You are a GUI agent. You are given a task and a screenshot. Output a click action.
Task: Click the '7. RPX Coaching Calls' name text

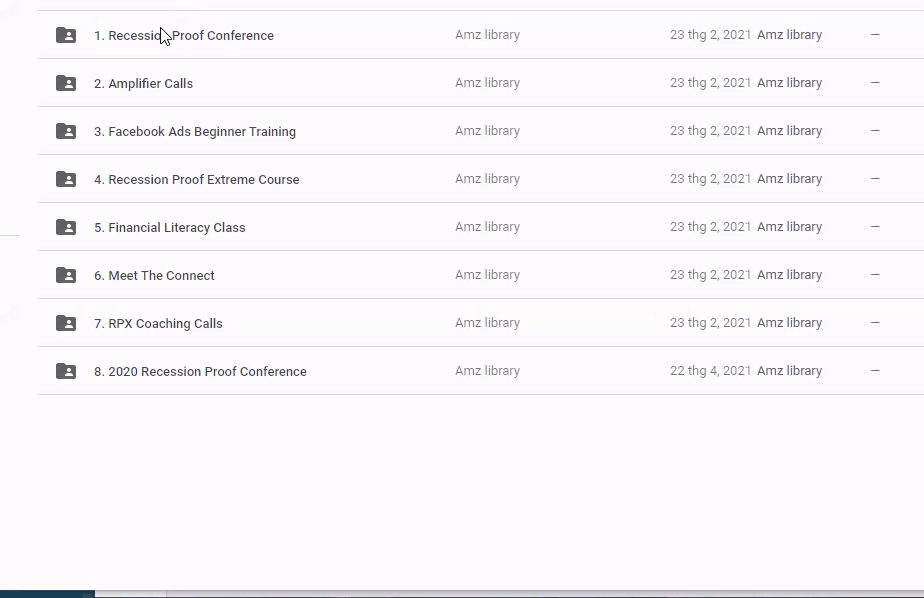pos(158,324)
